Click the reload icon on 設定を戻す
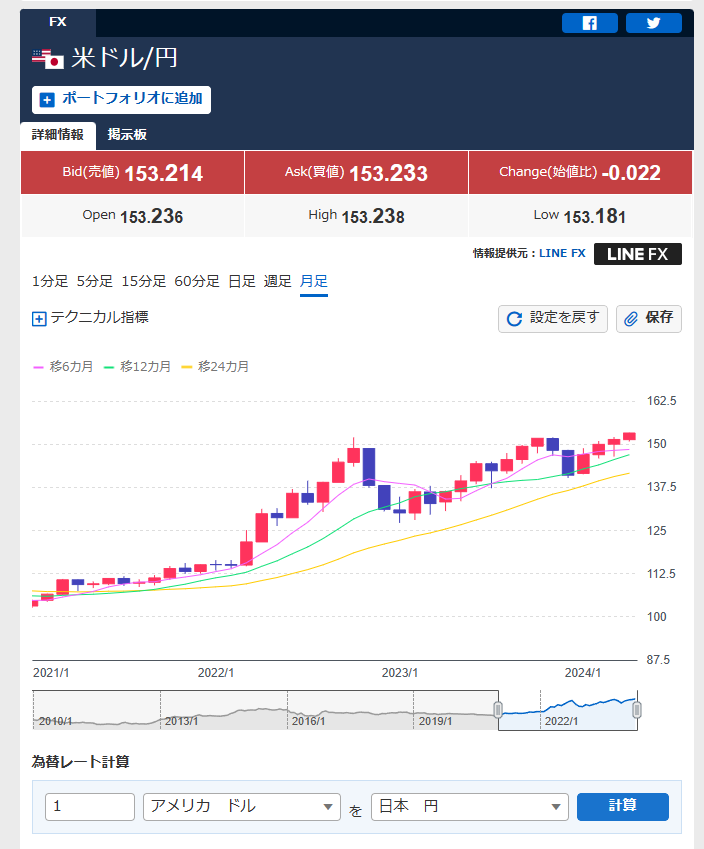 (x=515, y=319)
